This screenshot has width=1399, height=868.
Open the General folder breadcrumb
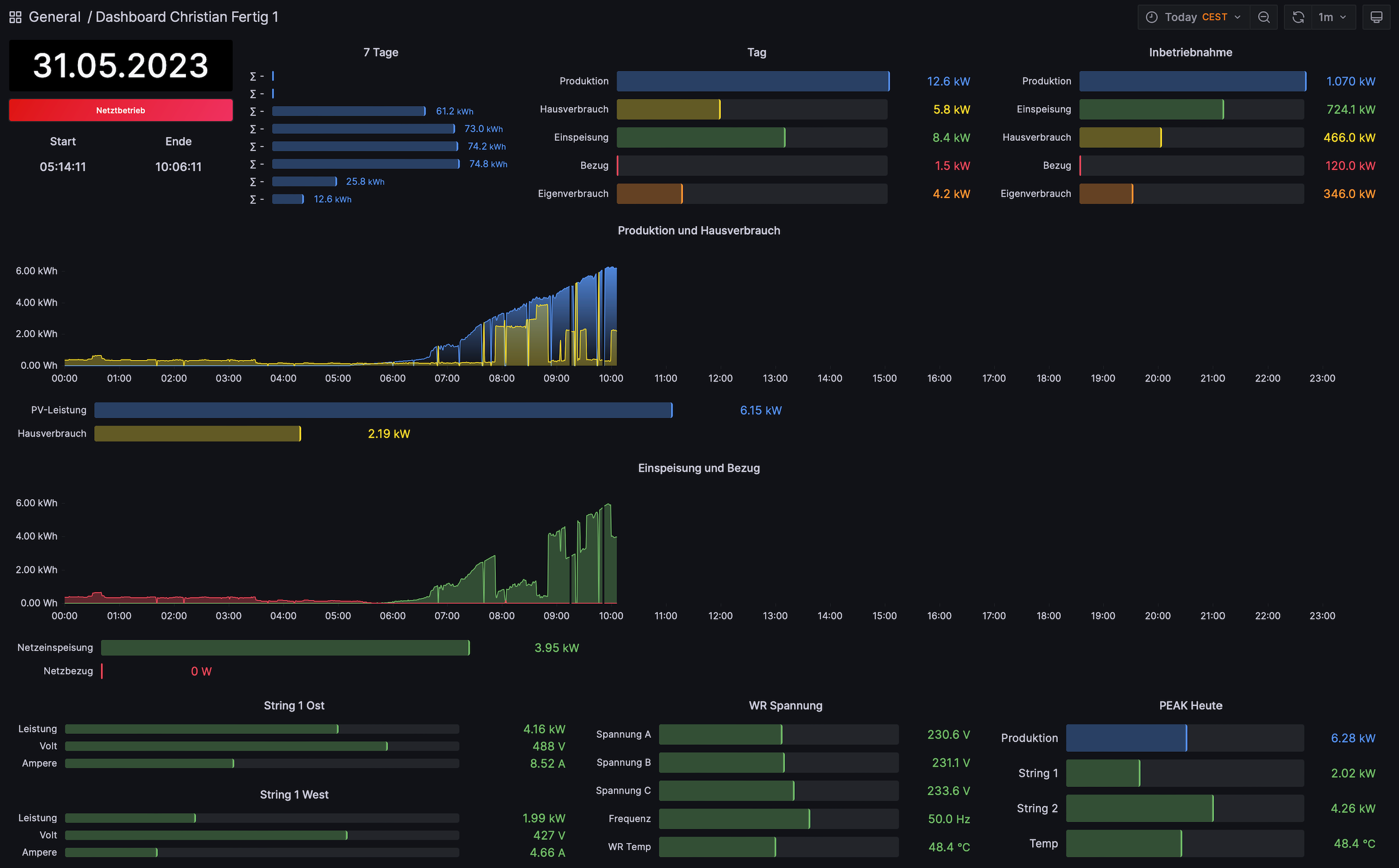tap(55, 17)
